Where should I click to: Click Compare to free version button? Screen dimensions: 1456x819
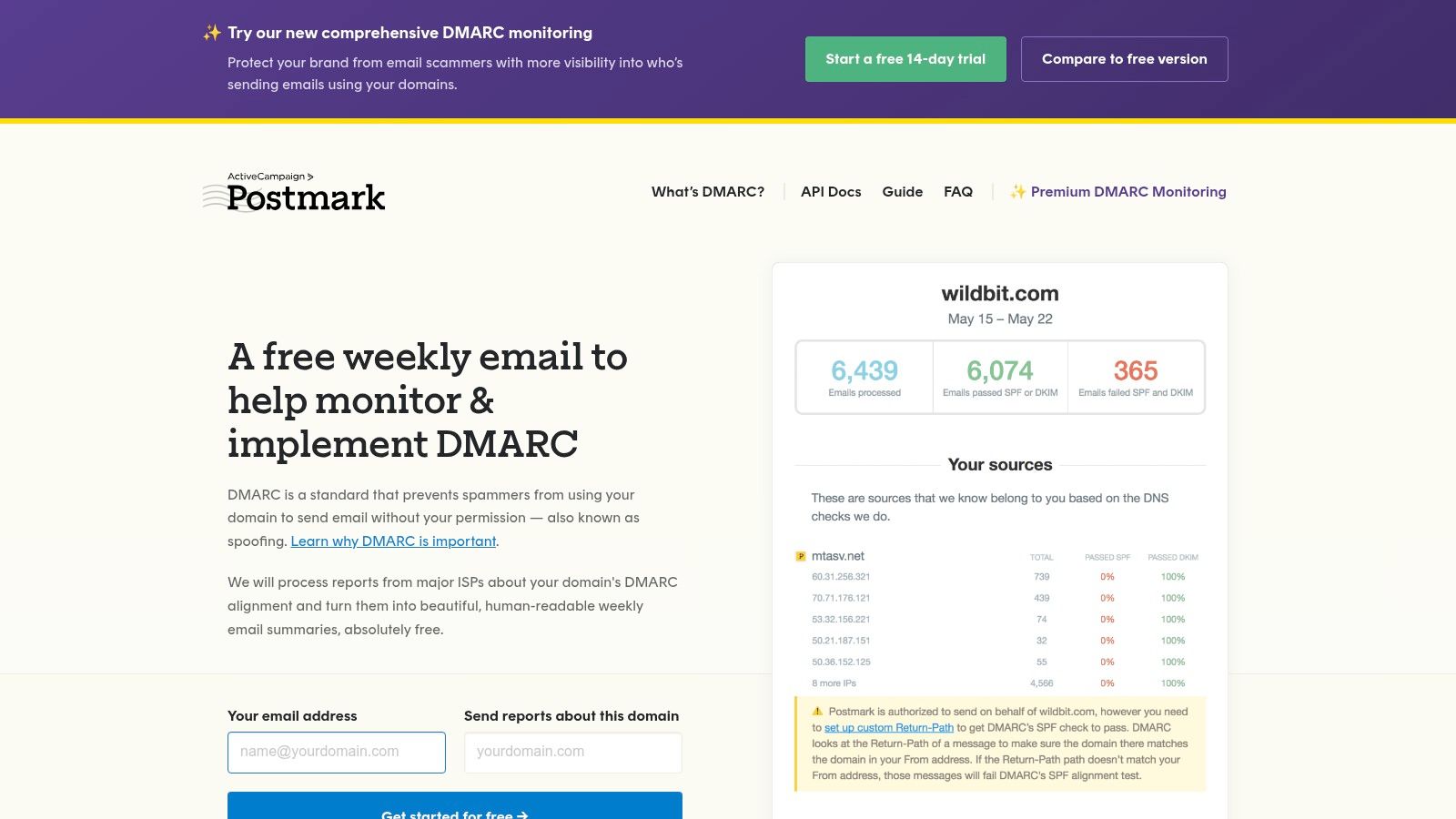(x=1124, y=59)
